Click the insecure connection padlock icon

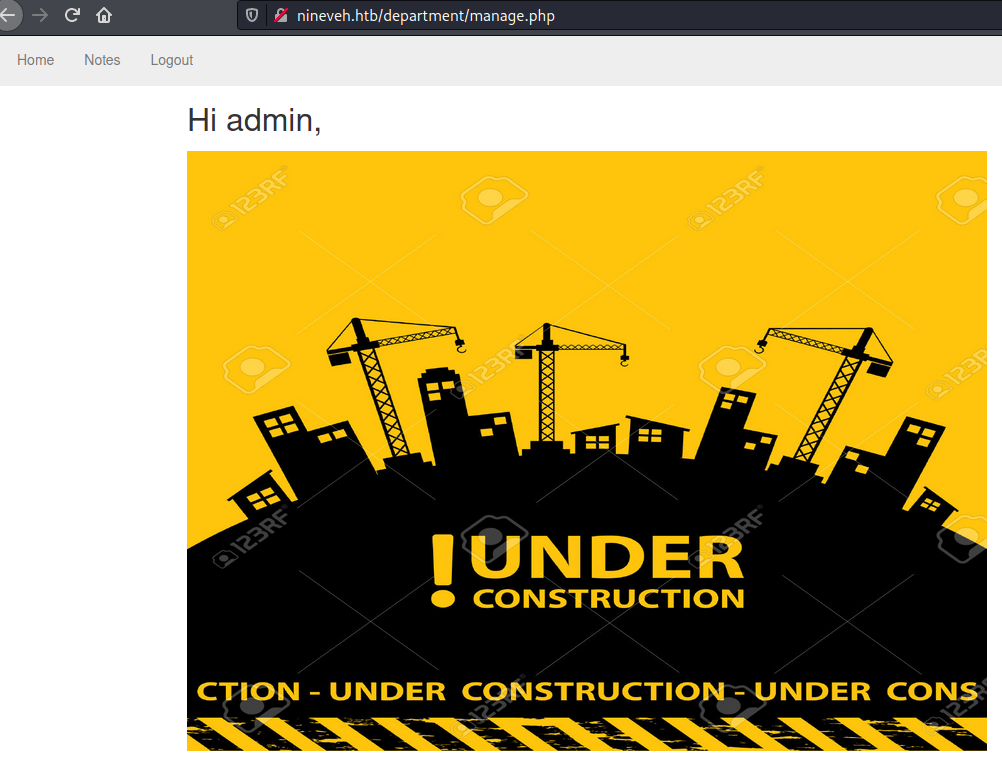click(x=280, y=15)
